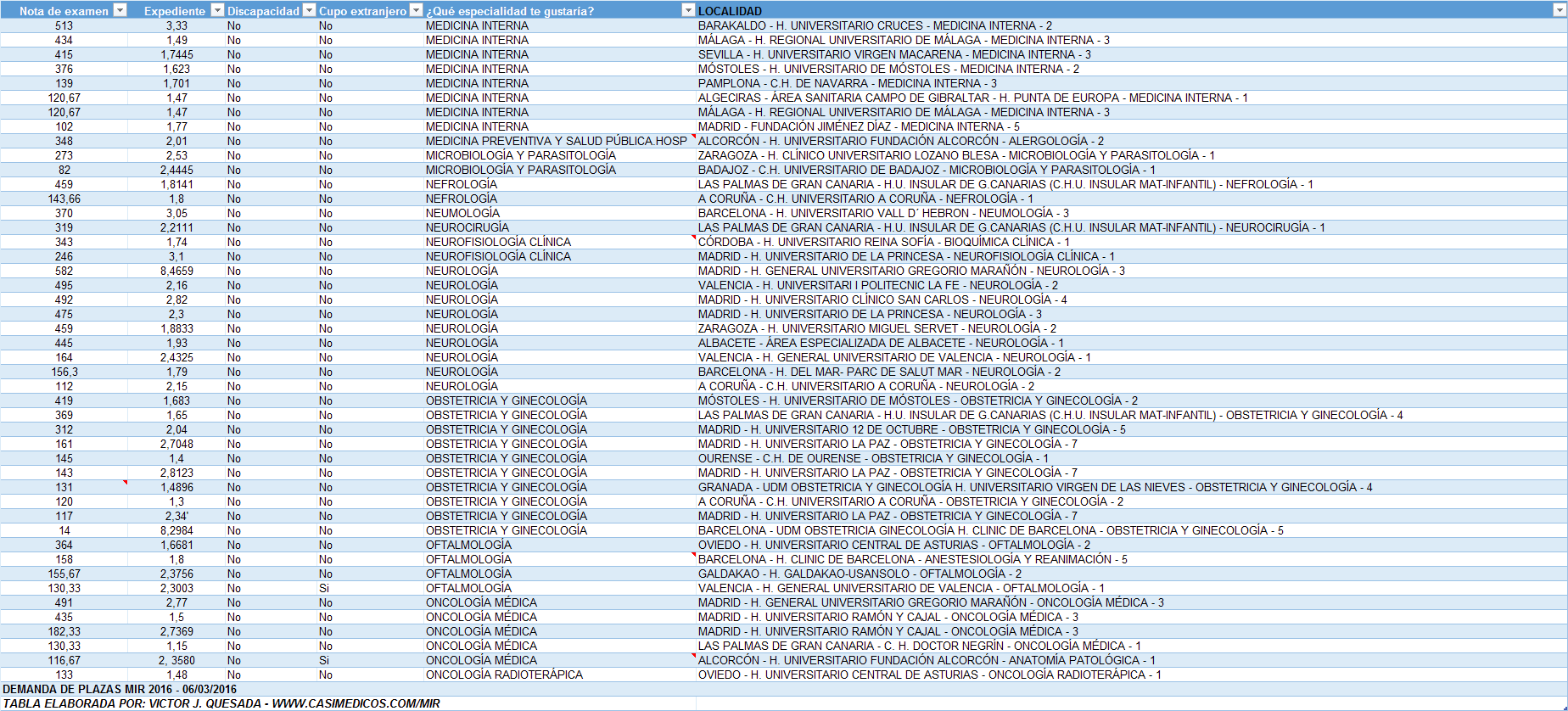The height and width of the screenshot is (711, 1568).
Task: Click the ALCORCÓN Alergología localidad cell
Action: click(1132, 141)
